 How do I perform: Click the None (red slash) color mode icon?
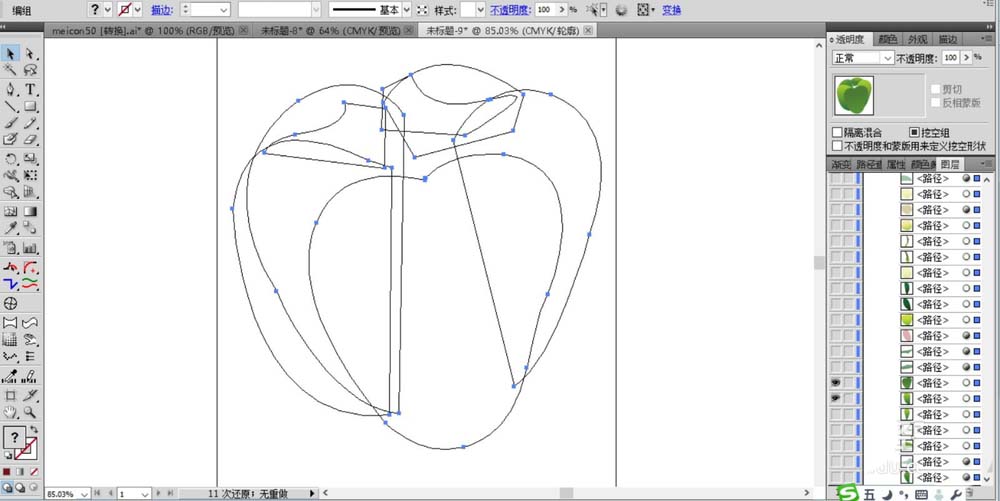(x=34, y=472)
